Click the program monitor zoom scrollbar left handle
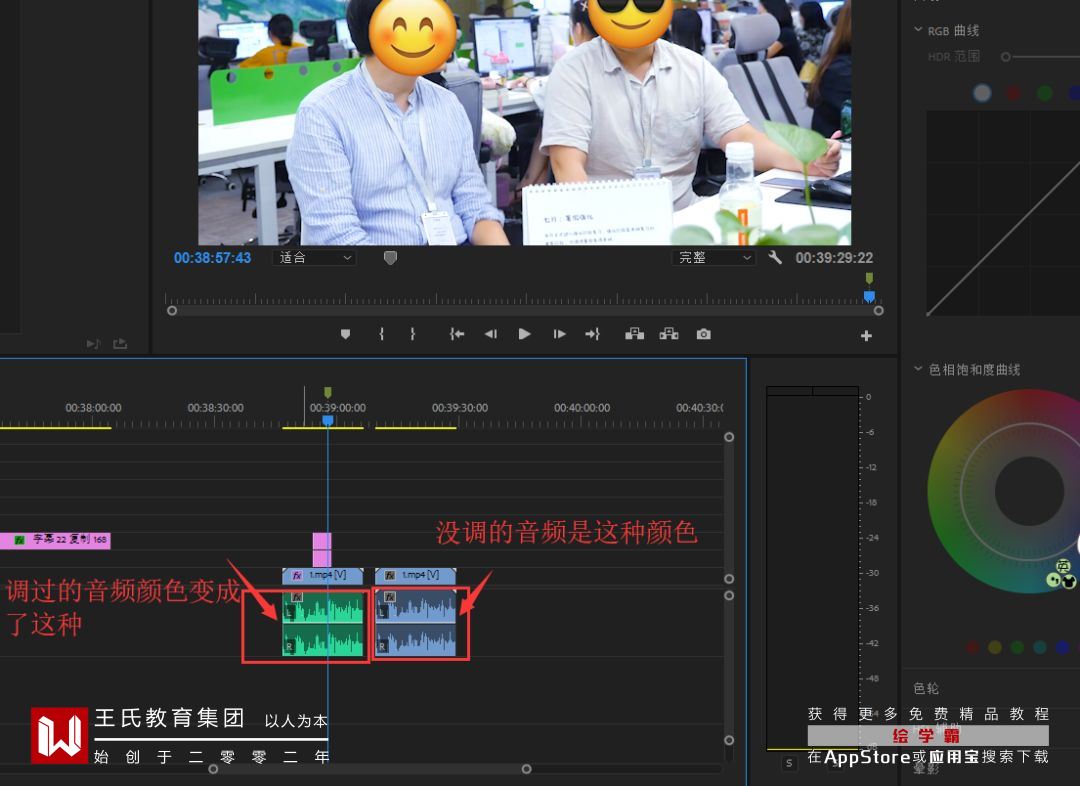This screenshot has width=1080, height=786. [172, 311]
